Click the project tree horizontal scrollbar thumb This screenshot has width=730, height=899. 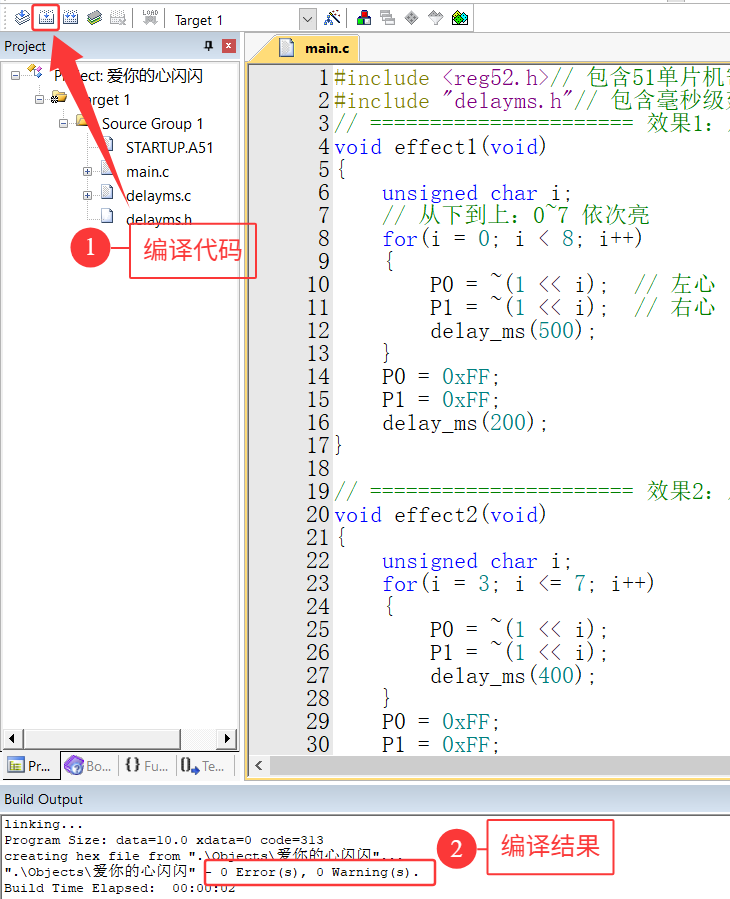[x=102, y=738]
